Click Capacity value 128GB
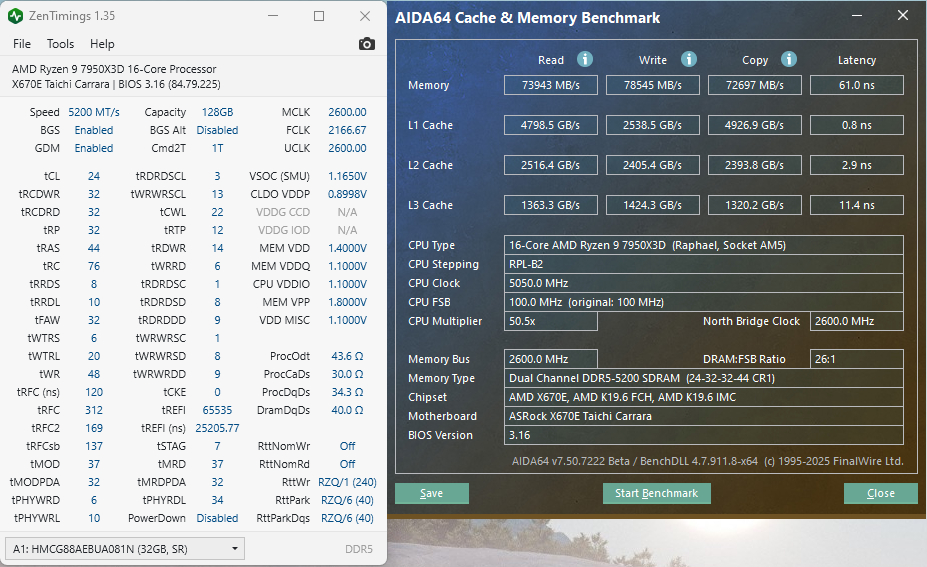Image resolution: width=927 pixels, height=567 pixels. [218, 112]
